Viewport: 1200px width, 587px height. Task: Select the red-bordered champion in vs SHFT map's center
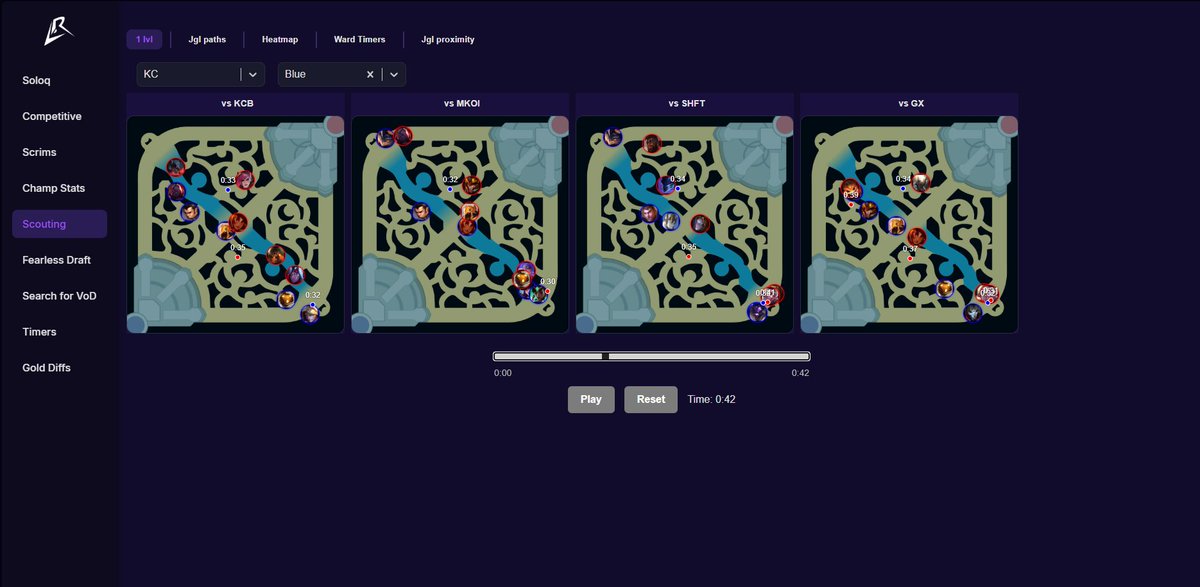click(x=701, y=224)
